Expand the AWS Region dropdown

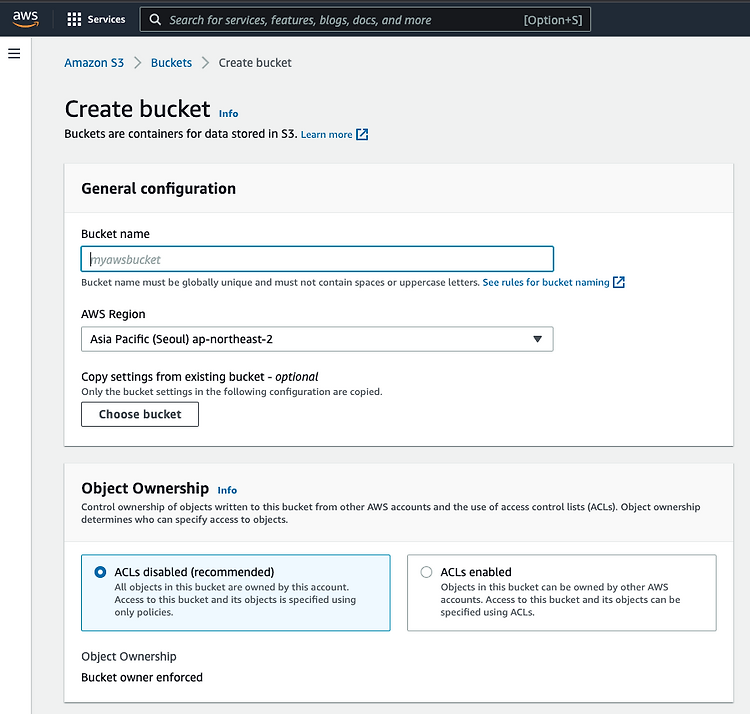pos(317,339)
